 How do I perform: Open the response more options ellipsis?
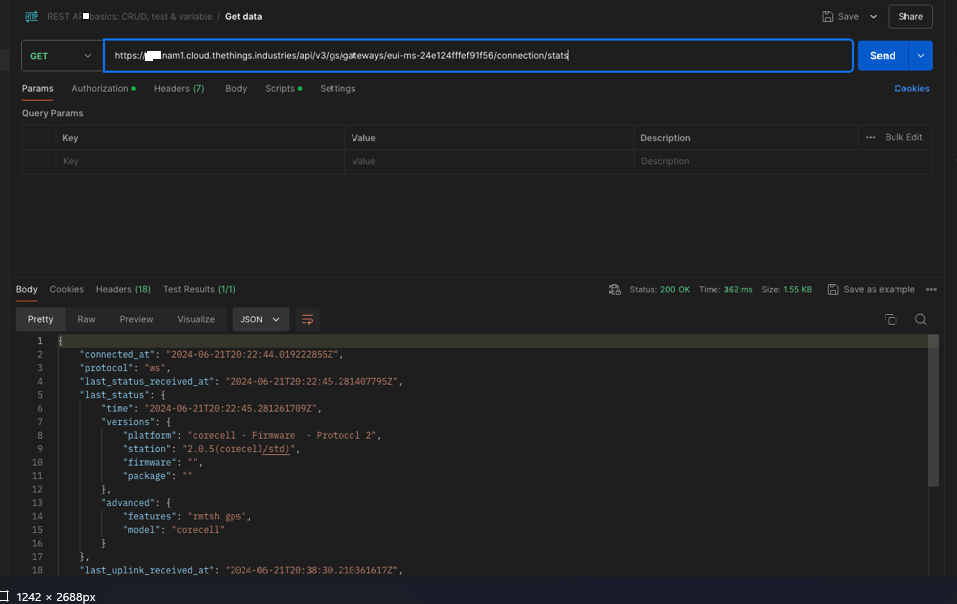click(931, 289)
